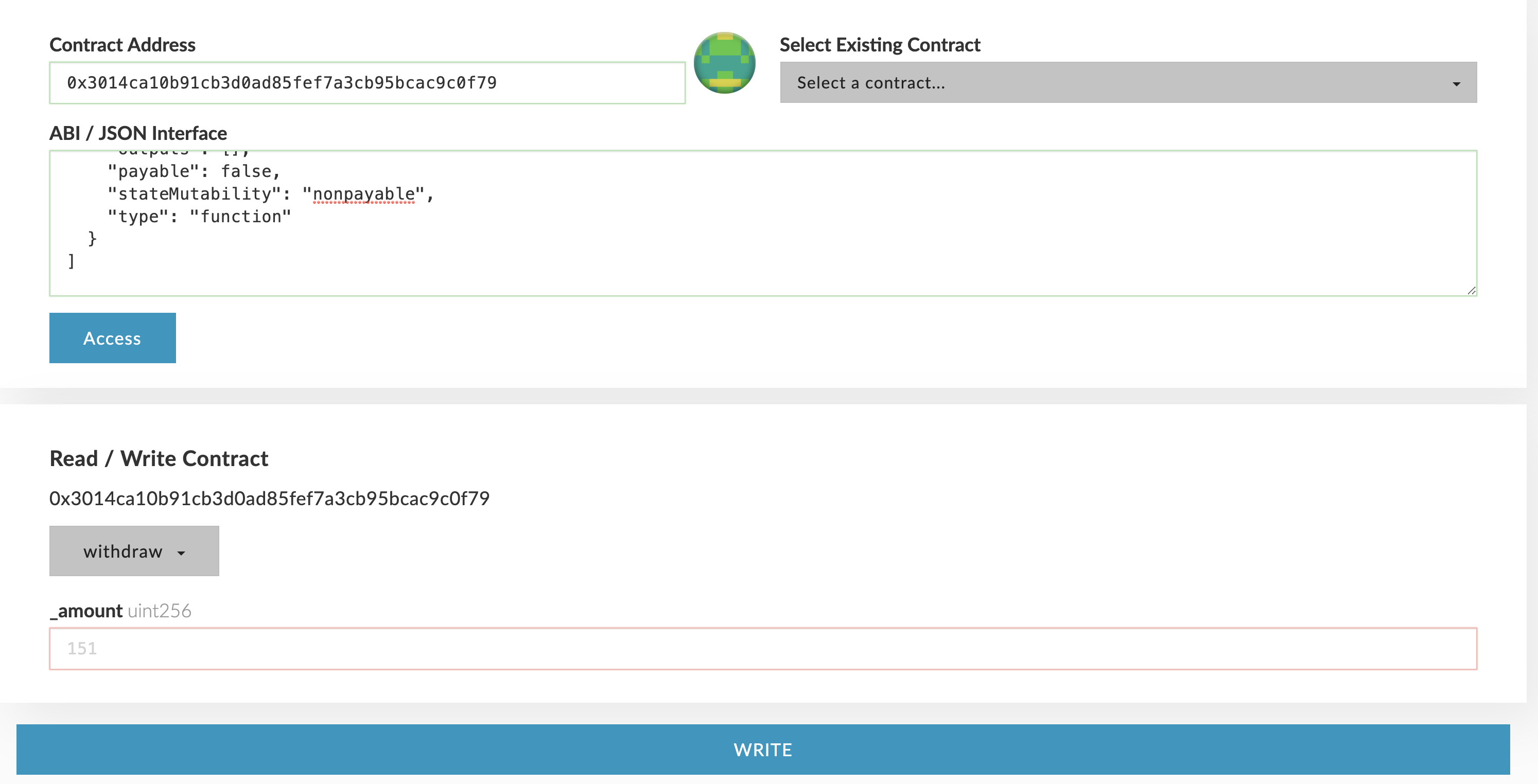Click the Contract Address label
The image size is (1538, 784).
[x=123, y=45]
